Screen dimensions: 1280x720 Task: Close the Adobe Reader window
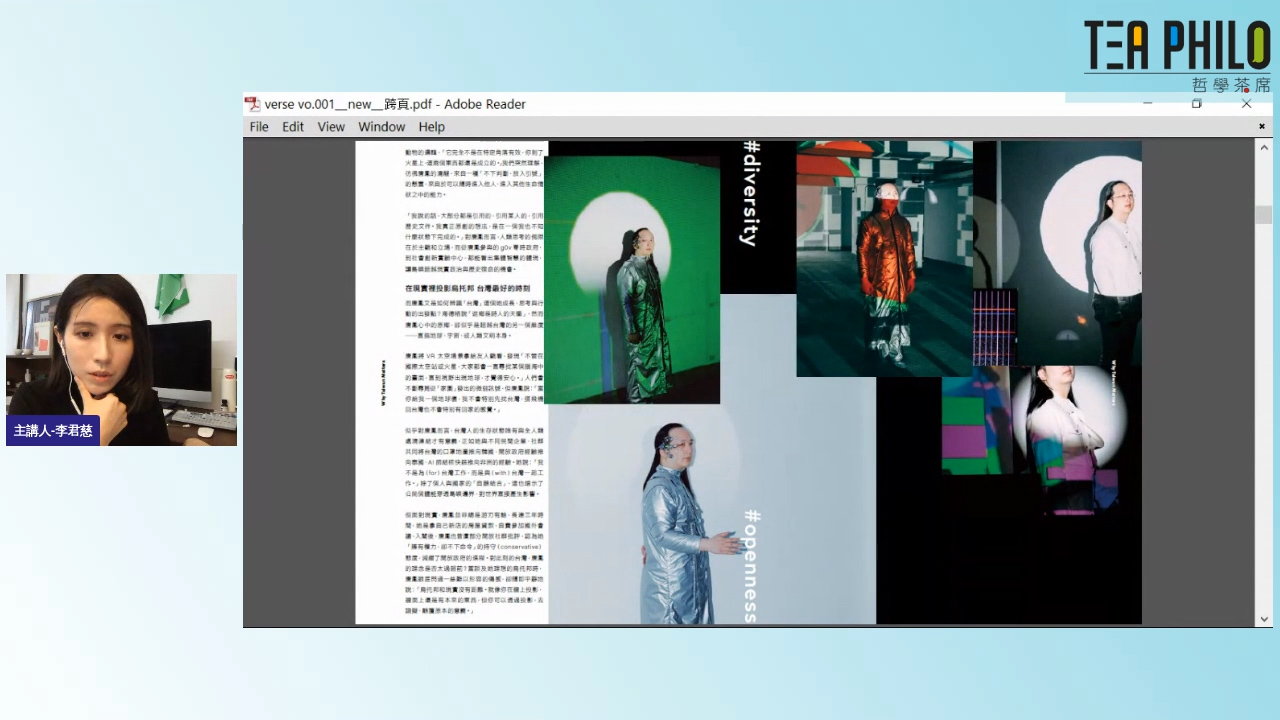tap(1246, 104)
